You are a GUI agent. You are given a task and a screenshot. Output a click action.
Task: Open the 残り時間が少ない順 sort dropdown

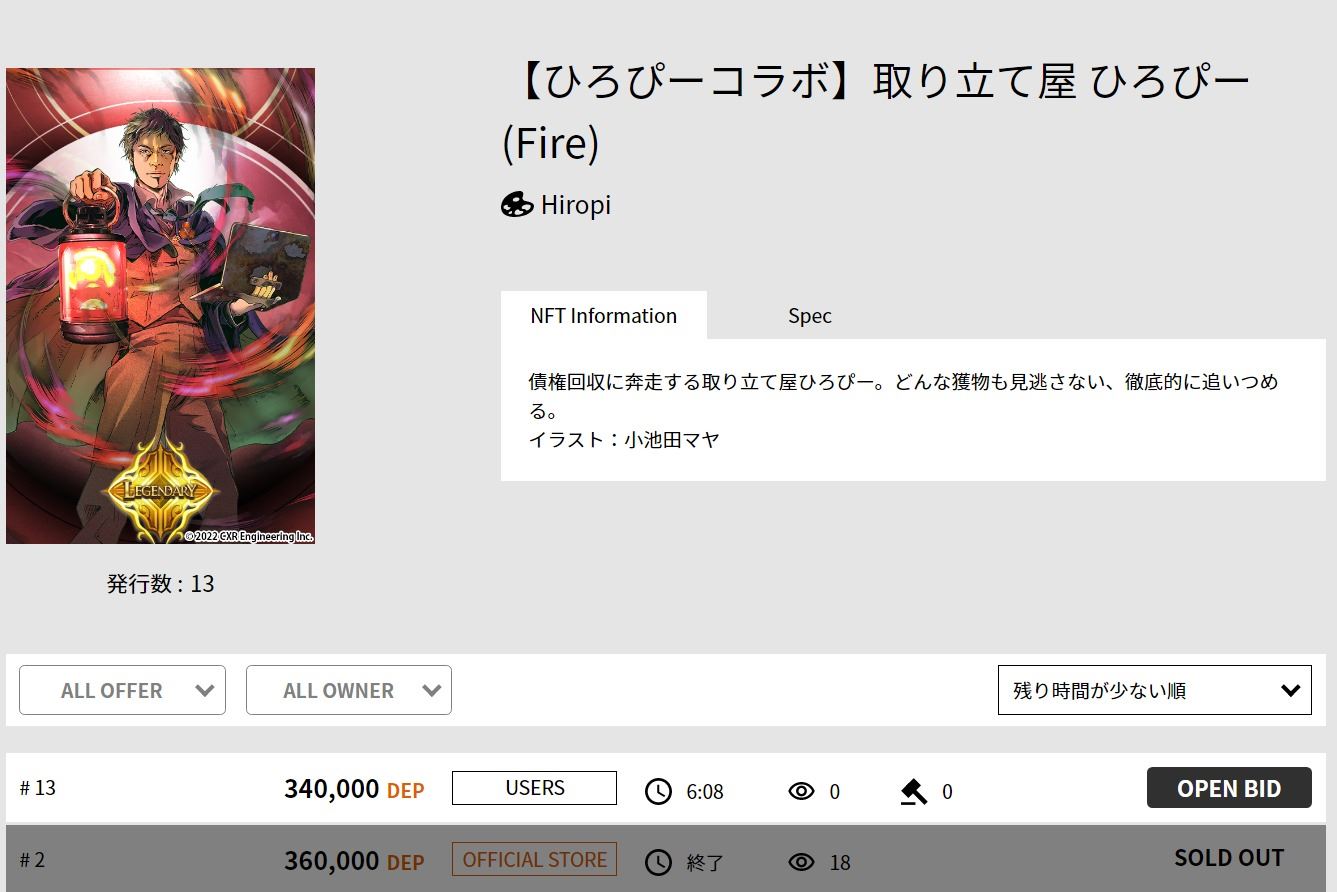pos(1154,689)
